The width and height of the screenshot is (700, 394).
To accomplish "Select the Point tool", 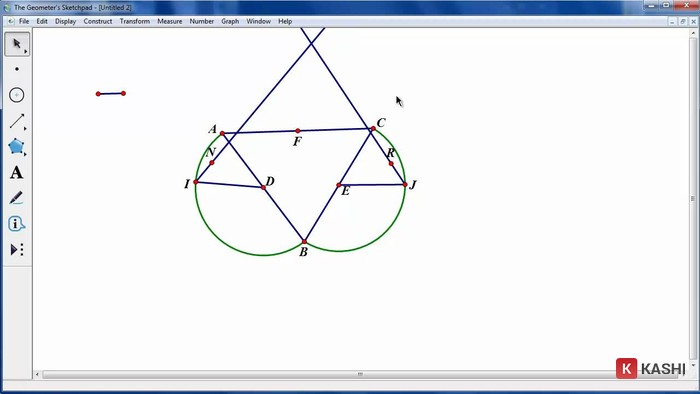I will pos(17,69).
